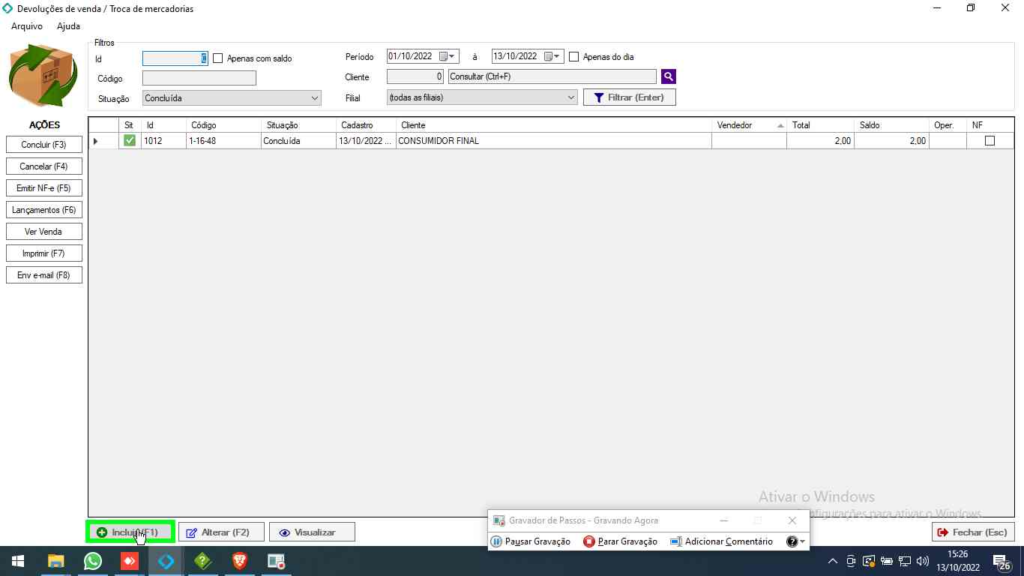Open the Ajuda menu
This screenshot has height=576, width=1024.
[69, 26]
